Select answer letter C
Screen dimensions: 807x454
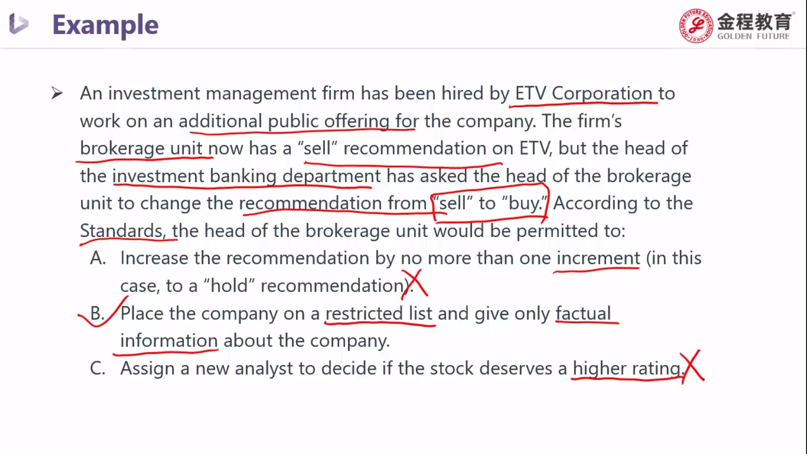[97, 368]
